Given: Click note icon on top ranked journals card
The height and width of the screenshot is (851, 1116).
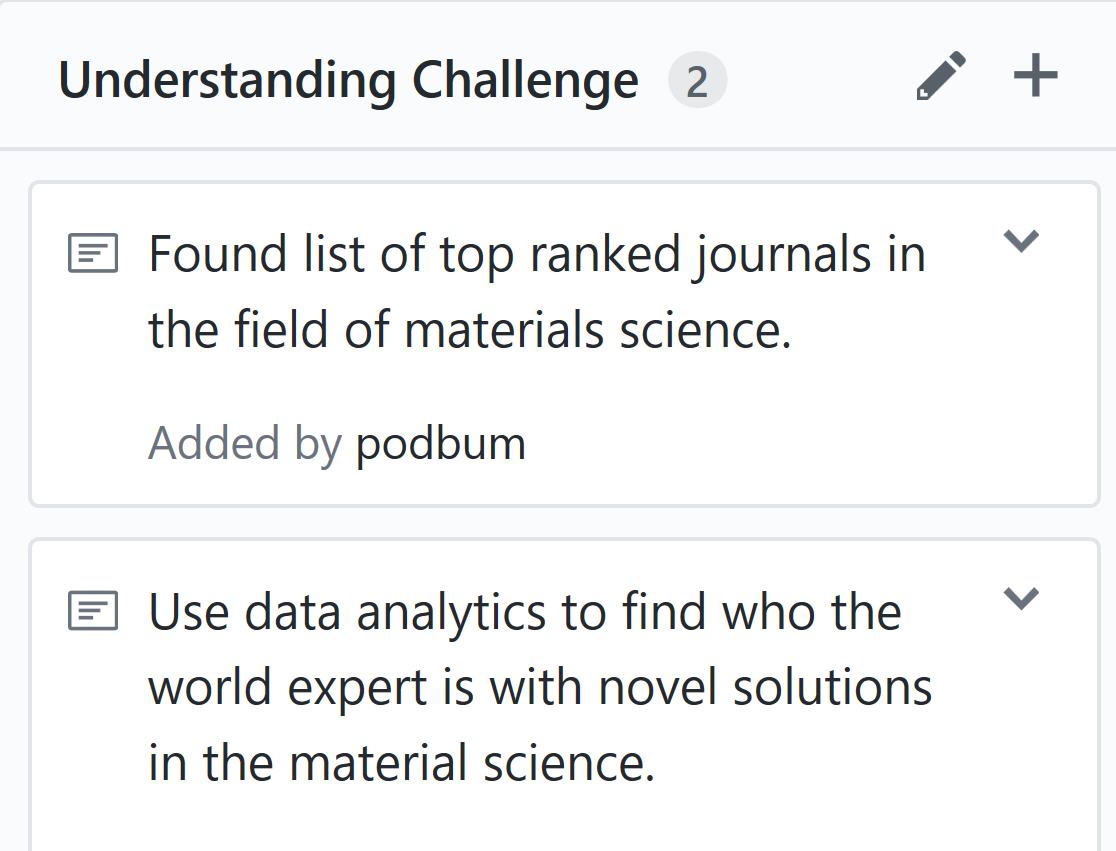Looking at the screenshot, I should [93, 253].
